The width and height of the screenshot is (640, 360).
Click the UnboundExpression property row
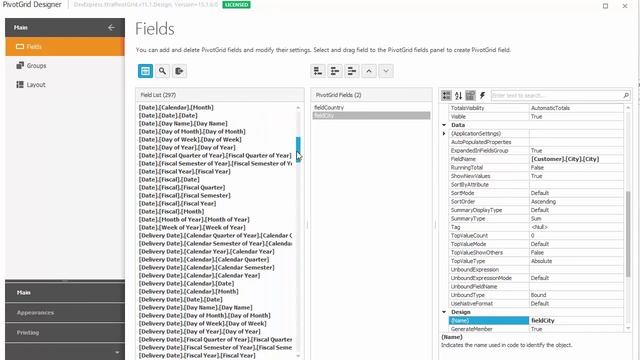point(536,270)
